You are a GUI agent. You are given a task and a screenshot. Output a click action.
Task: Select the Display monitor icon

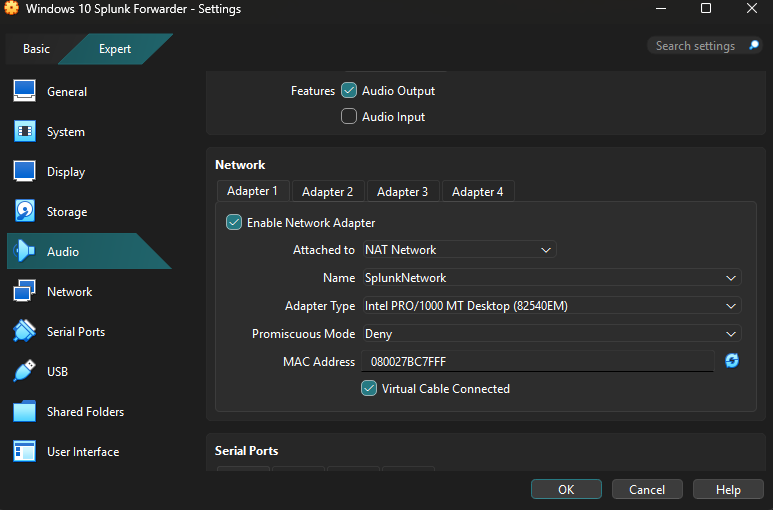coord(24,171)
